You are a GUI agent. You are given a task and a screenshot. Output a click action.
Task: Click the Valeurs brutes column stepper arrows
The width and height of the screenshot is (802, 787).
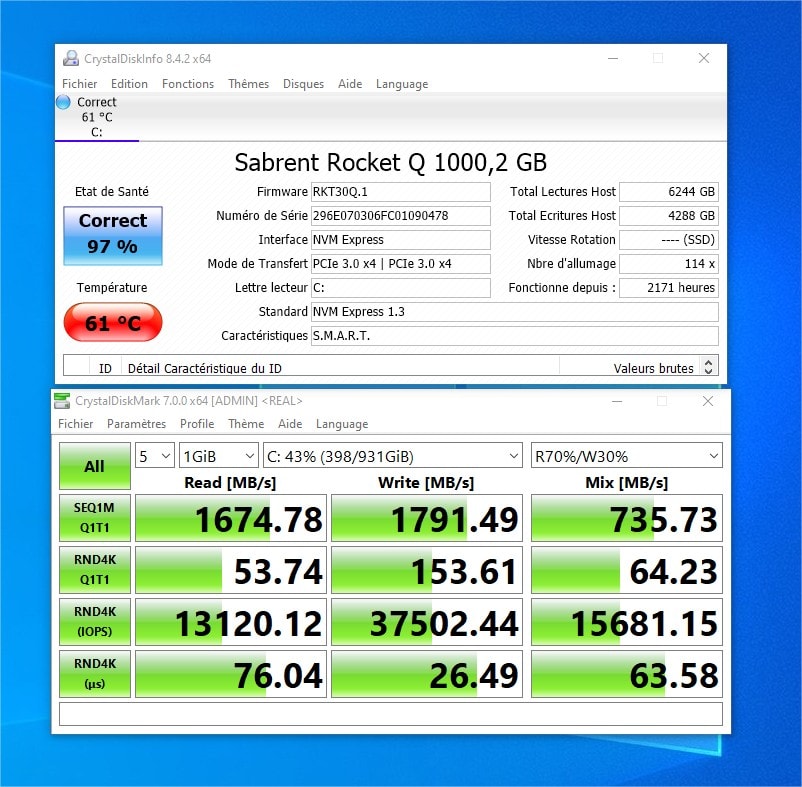pos(708,366)
